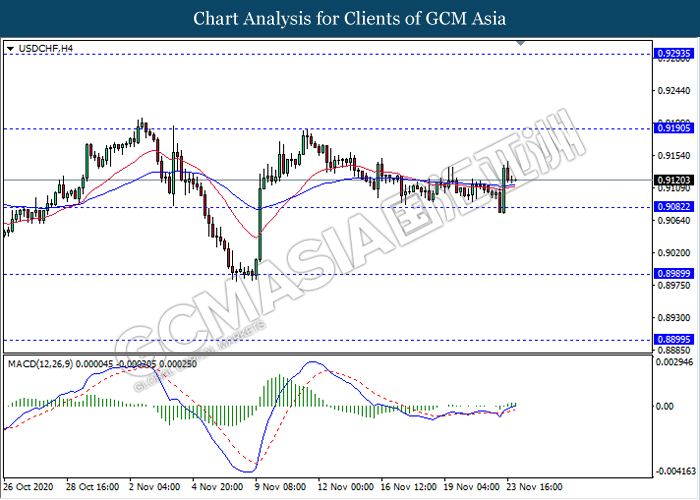Click the 0.92440 price axis value

pos(674,91)
